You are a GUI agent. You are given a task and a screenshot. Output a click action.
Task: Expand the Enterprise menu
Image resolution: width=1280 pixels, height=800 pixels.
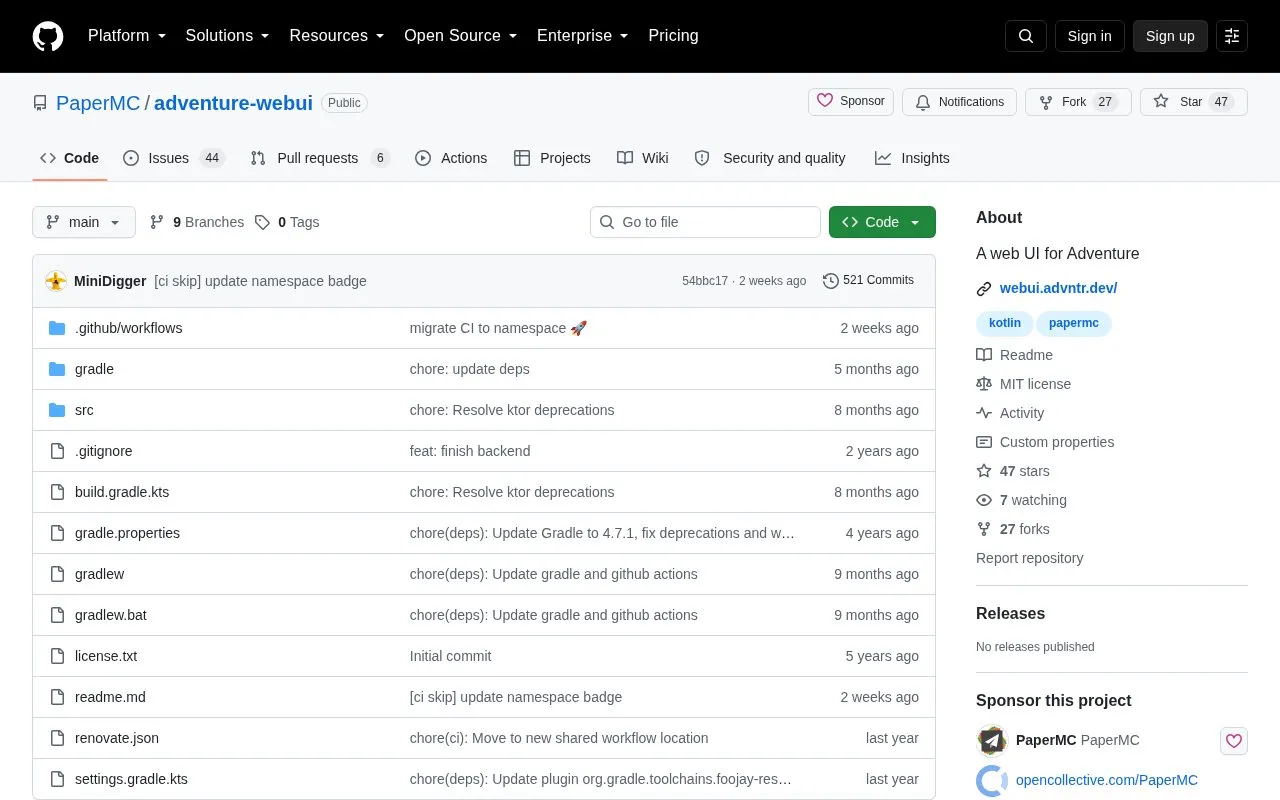(583, 36)
